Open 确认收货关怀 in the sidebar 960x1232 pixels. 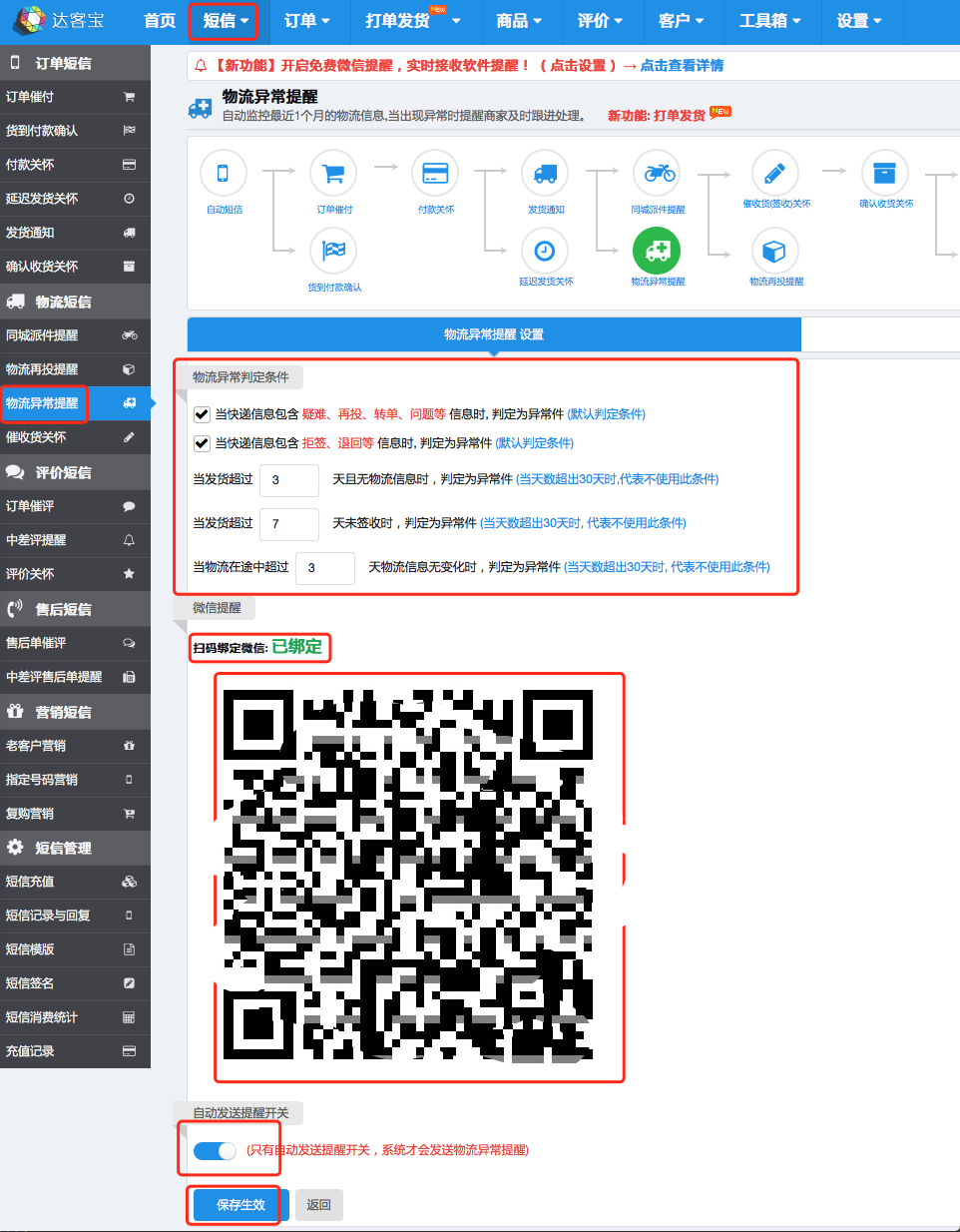pyautogui.click(x=75, y=267)
